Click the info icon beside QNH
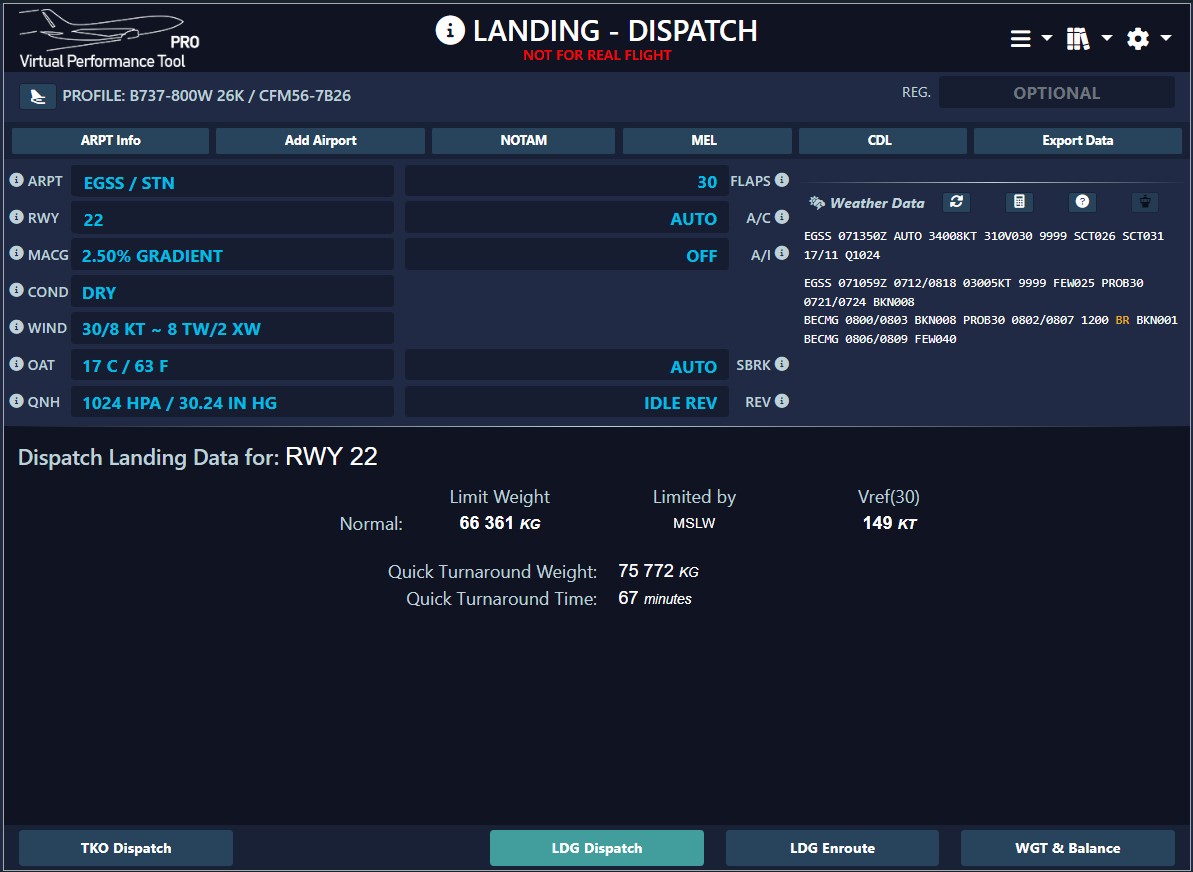 (17, 401)
